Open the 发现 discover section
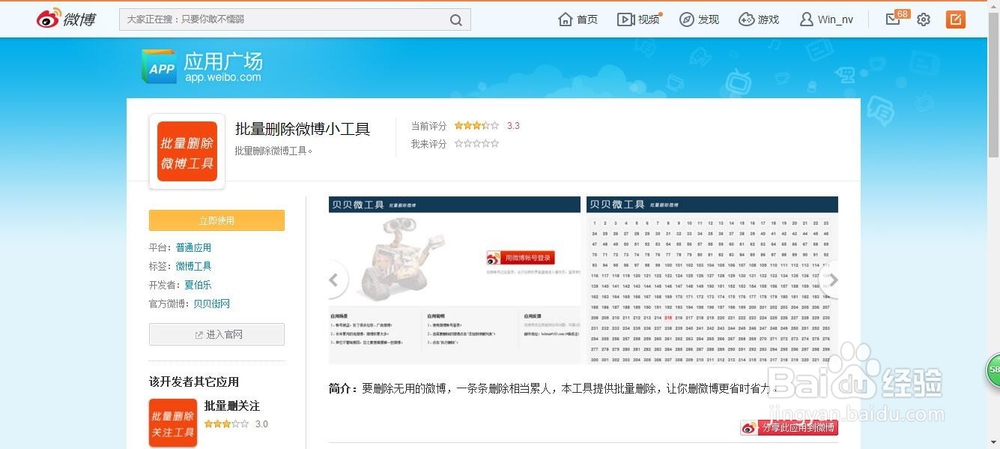This screenshot has width=1000, height=449. pyautogui.click(x=699, y=19)
